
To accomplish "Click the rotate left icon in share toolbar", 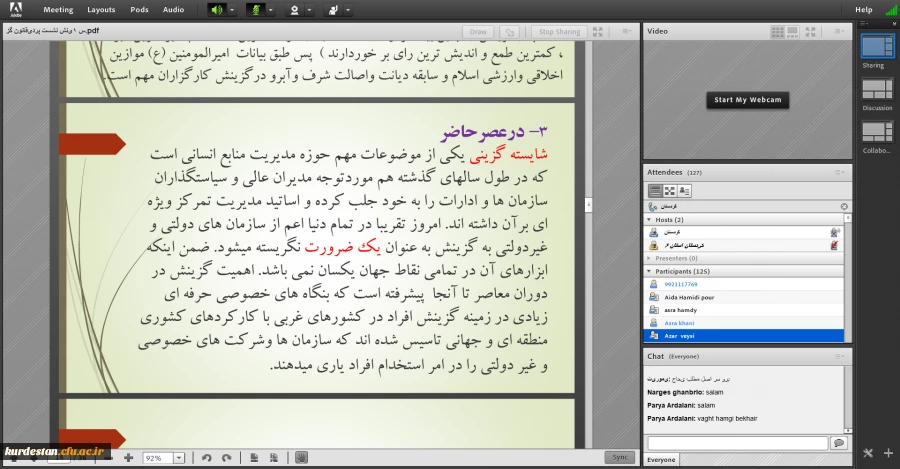I will click(207, 457).
